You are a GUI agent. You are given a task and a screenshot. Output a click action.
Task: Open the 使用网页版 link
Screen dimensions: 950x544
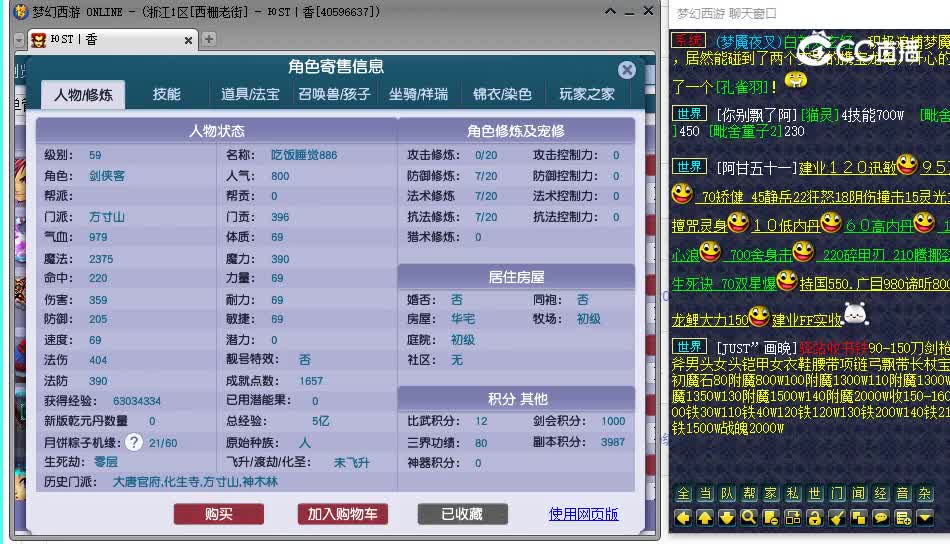click(583, 514)
